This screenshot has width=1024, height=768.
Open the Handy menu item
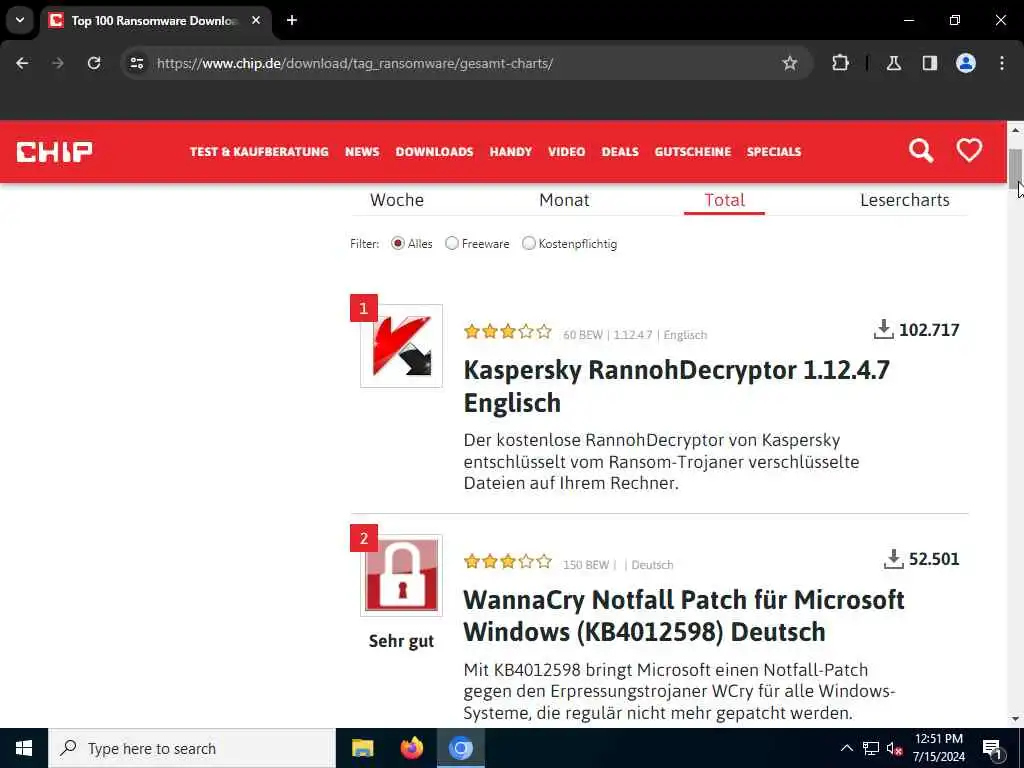click(x=511, y=152)
